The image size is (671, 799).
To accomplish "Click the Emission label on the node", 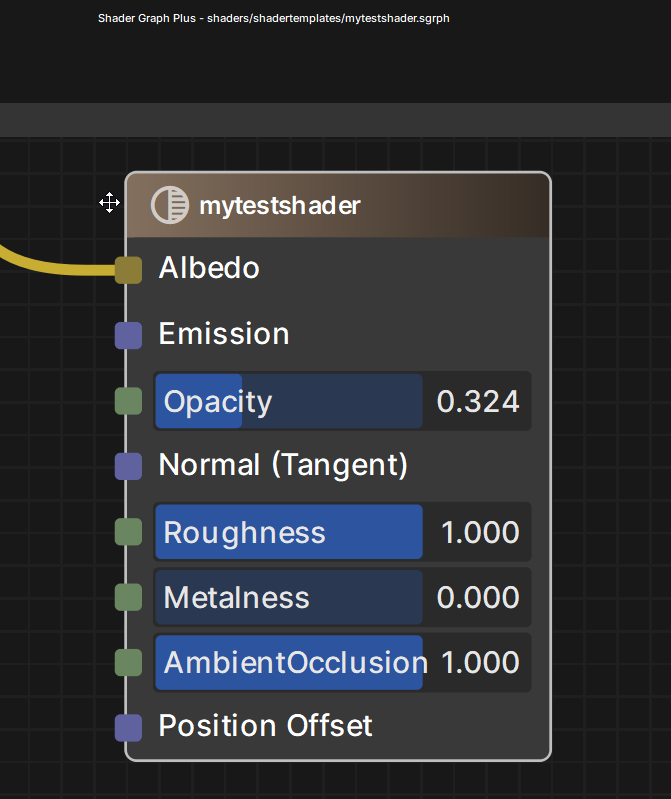I will 224,334.
